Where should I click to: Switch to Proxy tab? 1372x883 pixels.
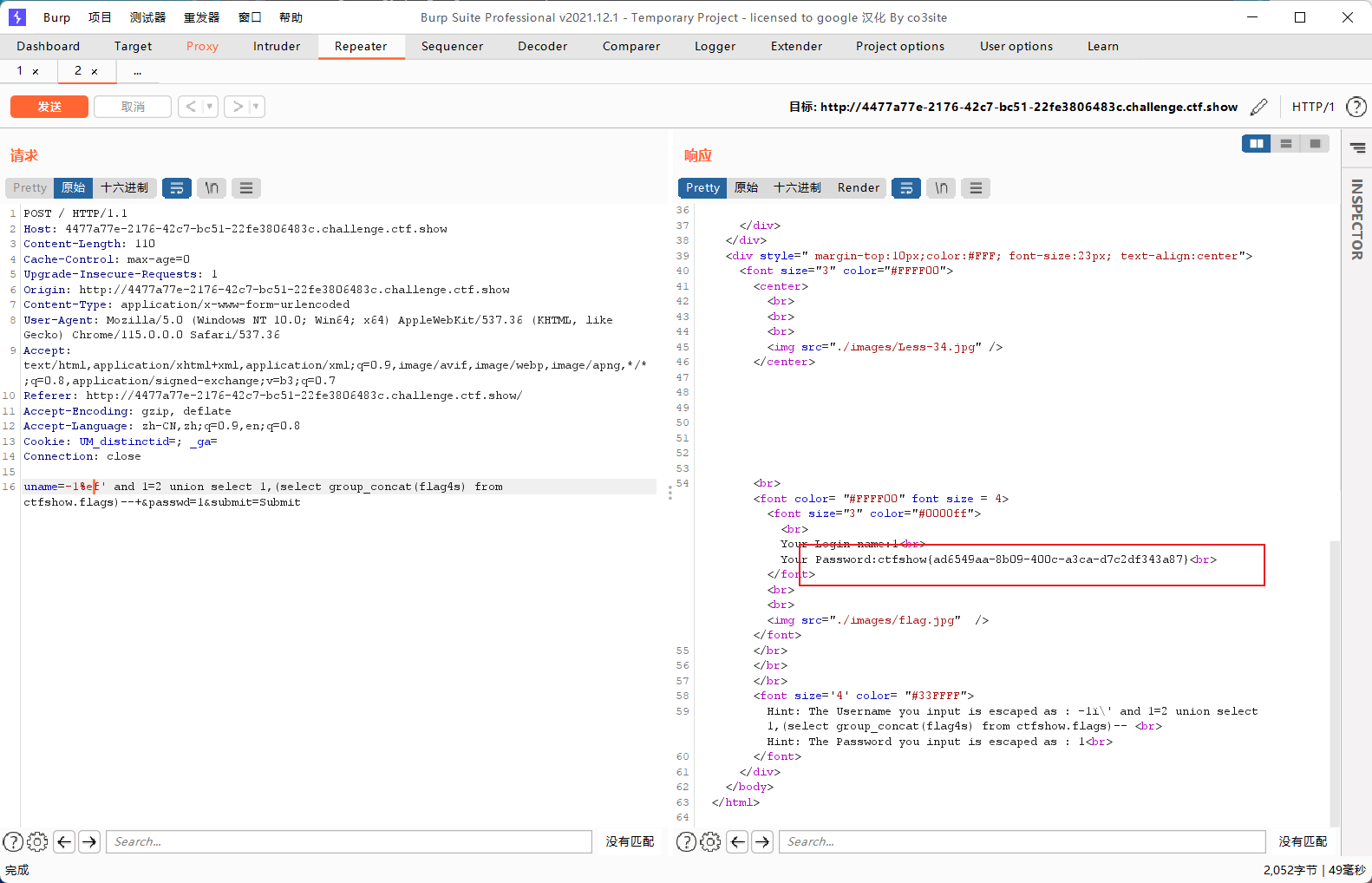click(x=202, y=46)
